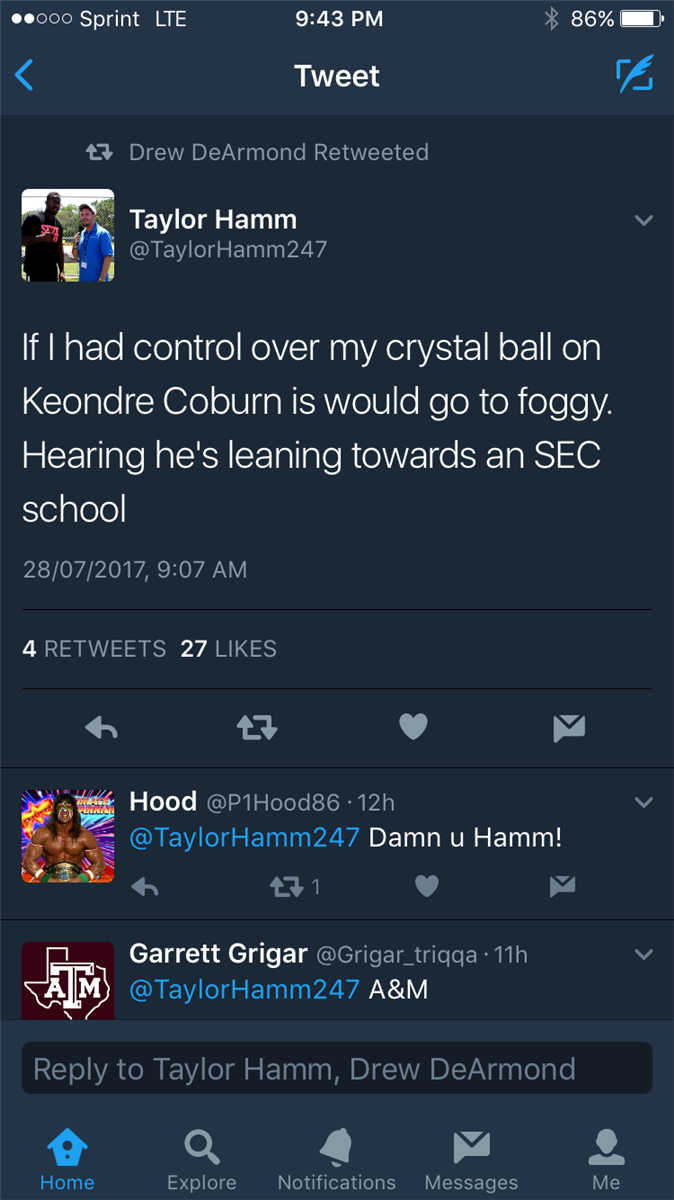Send main tweet via direct message icon
The width and height of the screenshot is (674, 1200).
coord(569,729)
